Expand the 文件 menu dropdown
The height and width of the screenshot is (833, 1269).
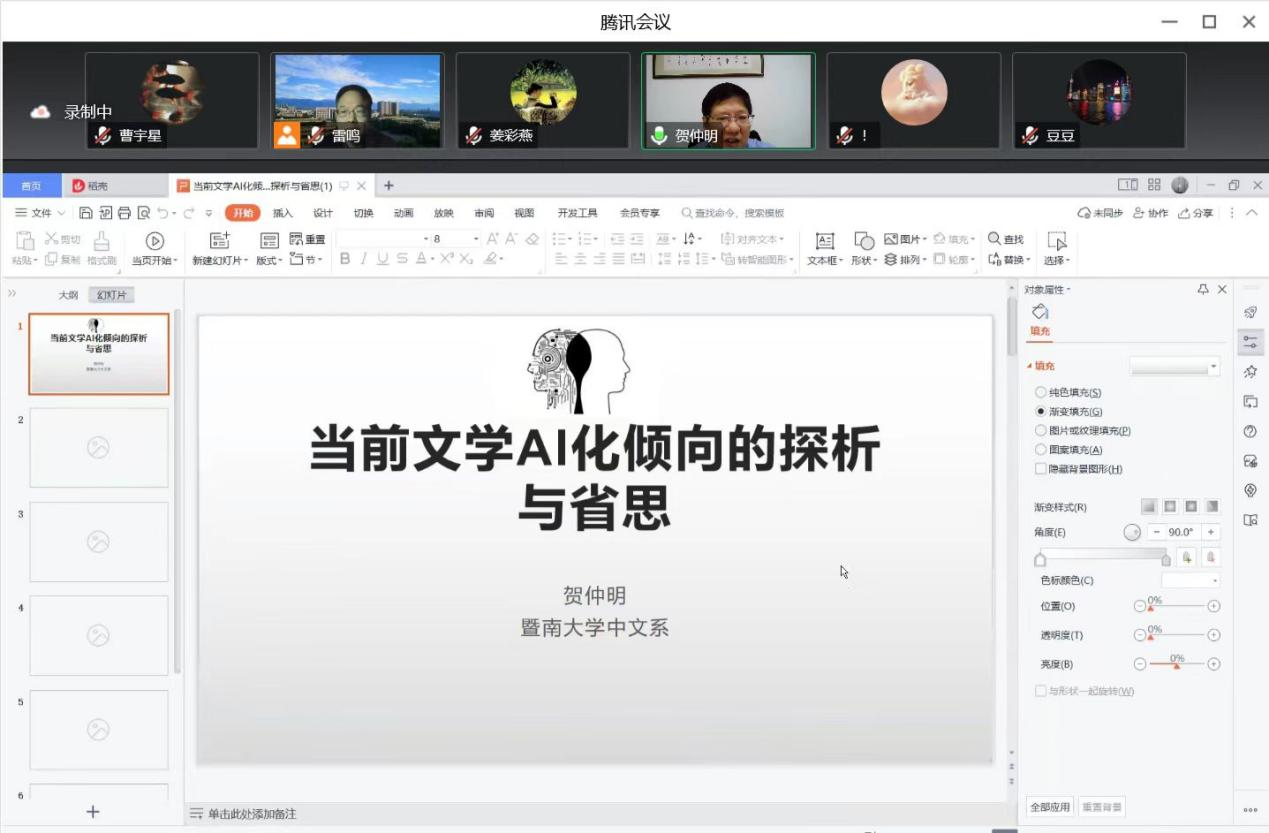click(40, 213)
